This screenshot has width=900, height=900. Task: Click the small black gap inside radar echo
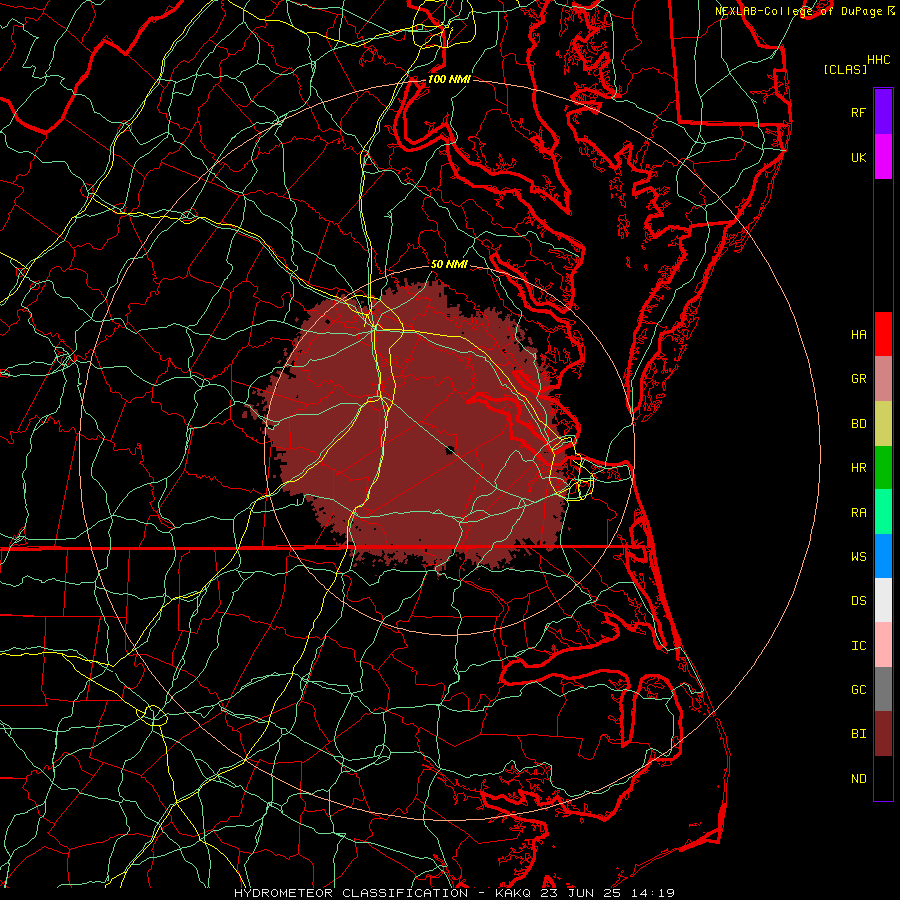coord(450,450)
